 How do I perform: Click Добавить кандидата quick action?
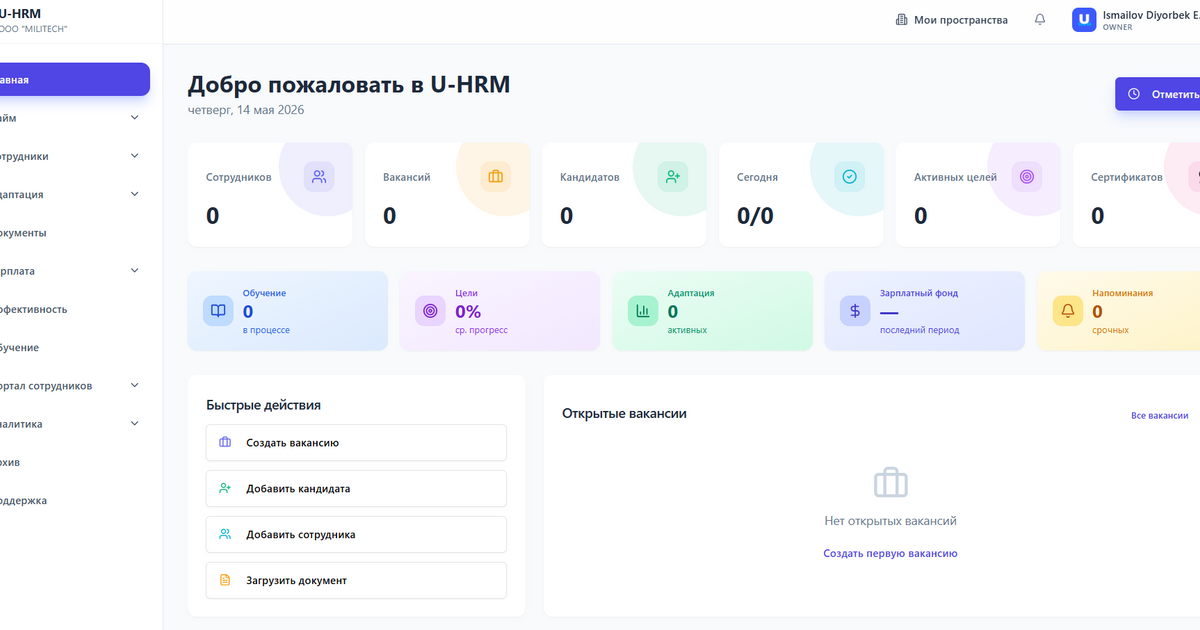[x=356, y=489]
